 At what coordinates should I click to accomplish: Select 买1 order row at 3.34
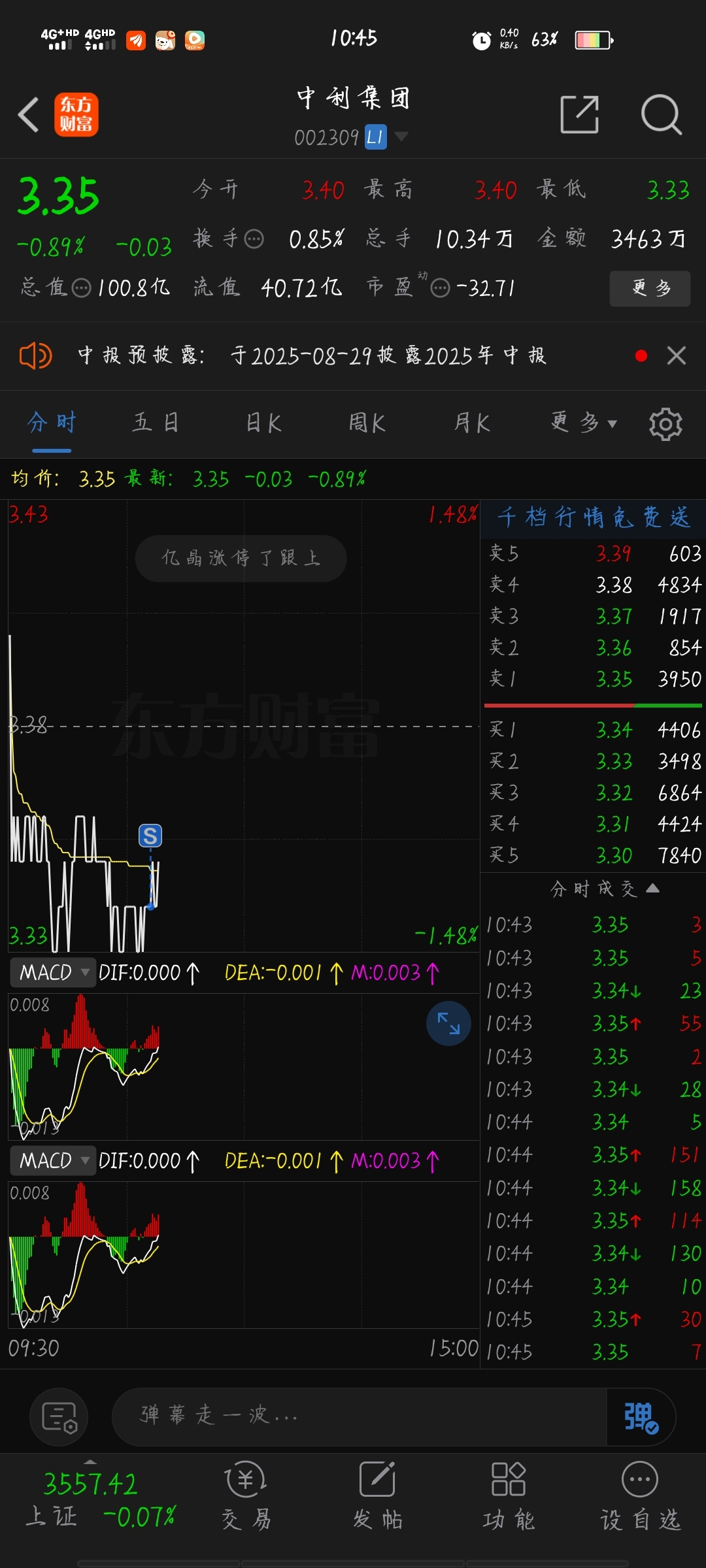594,730
